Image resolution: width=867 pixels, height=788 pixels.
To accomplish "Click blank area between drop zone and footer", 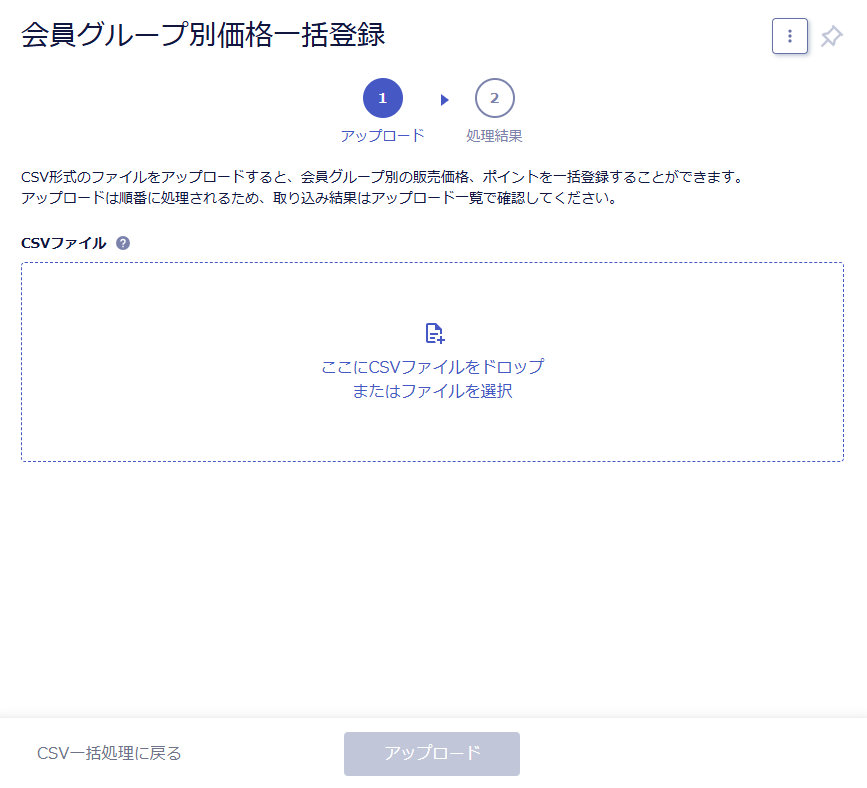I will click(432, 589).
